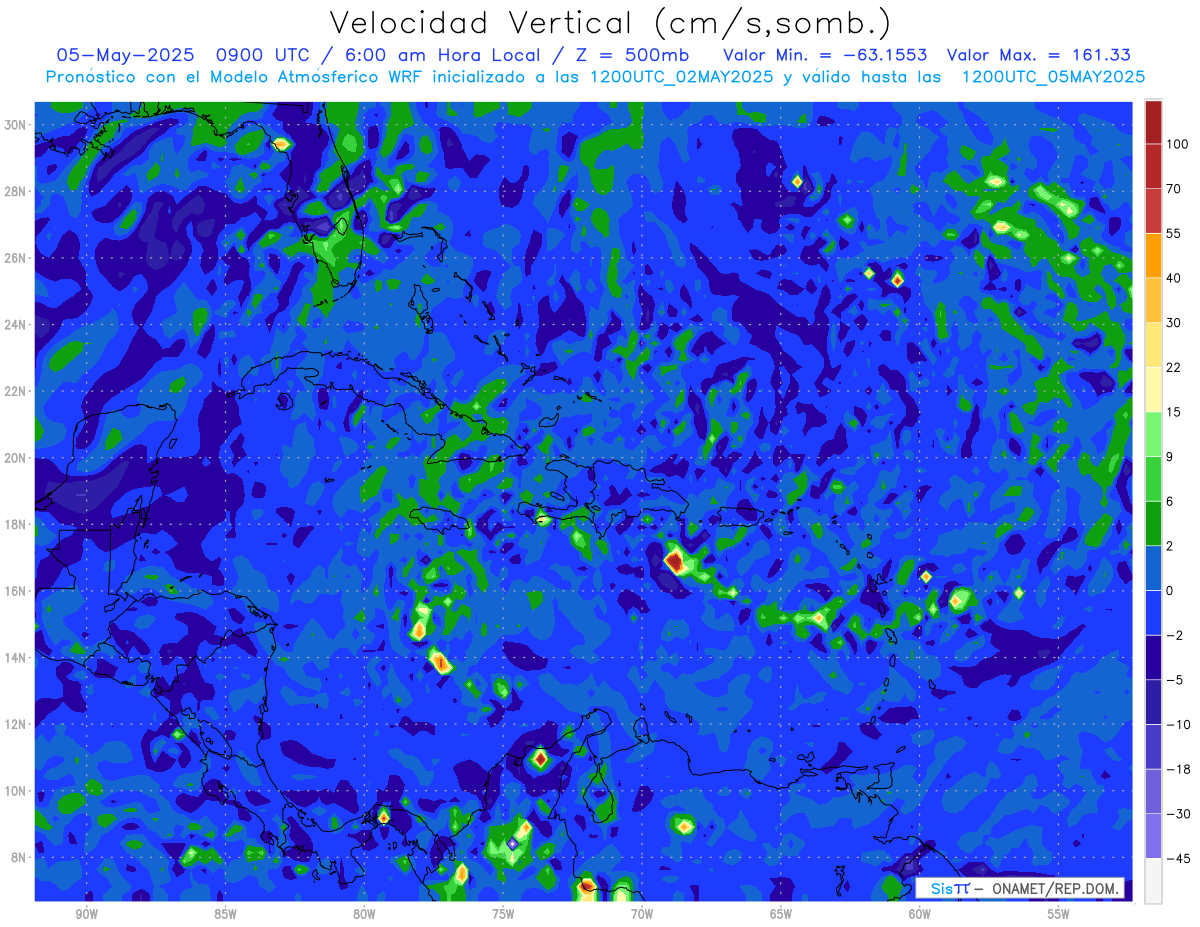
Task: Click the 'SisTT - ONAMET/REP.DOM.' logo box
Action: (x=1020, y=888)
